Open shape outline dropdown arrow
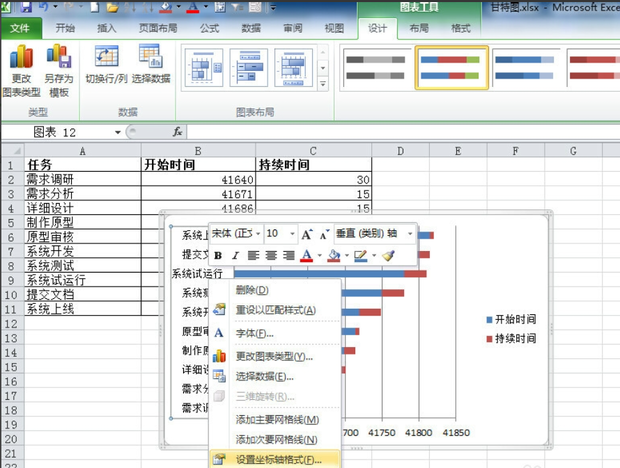Image resolution: width=620 pixels, height=468 pixels. pyautogui.click(x=374, y=256)
